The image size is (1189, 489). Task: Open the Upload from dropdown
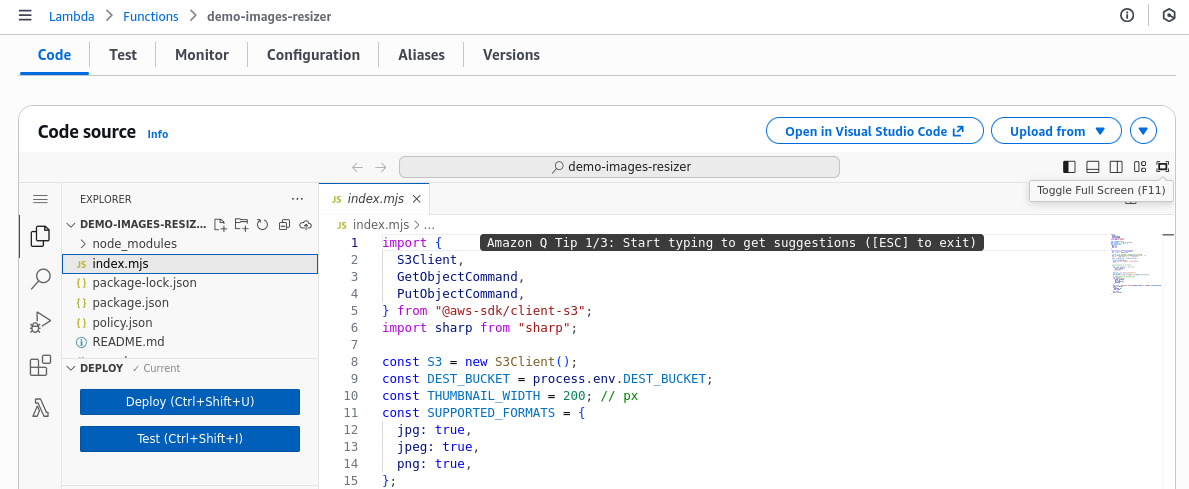click(1058, 131)
